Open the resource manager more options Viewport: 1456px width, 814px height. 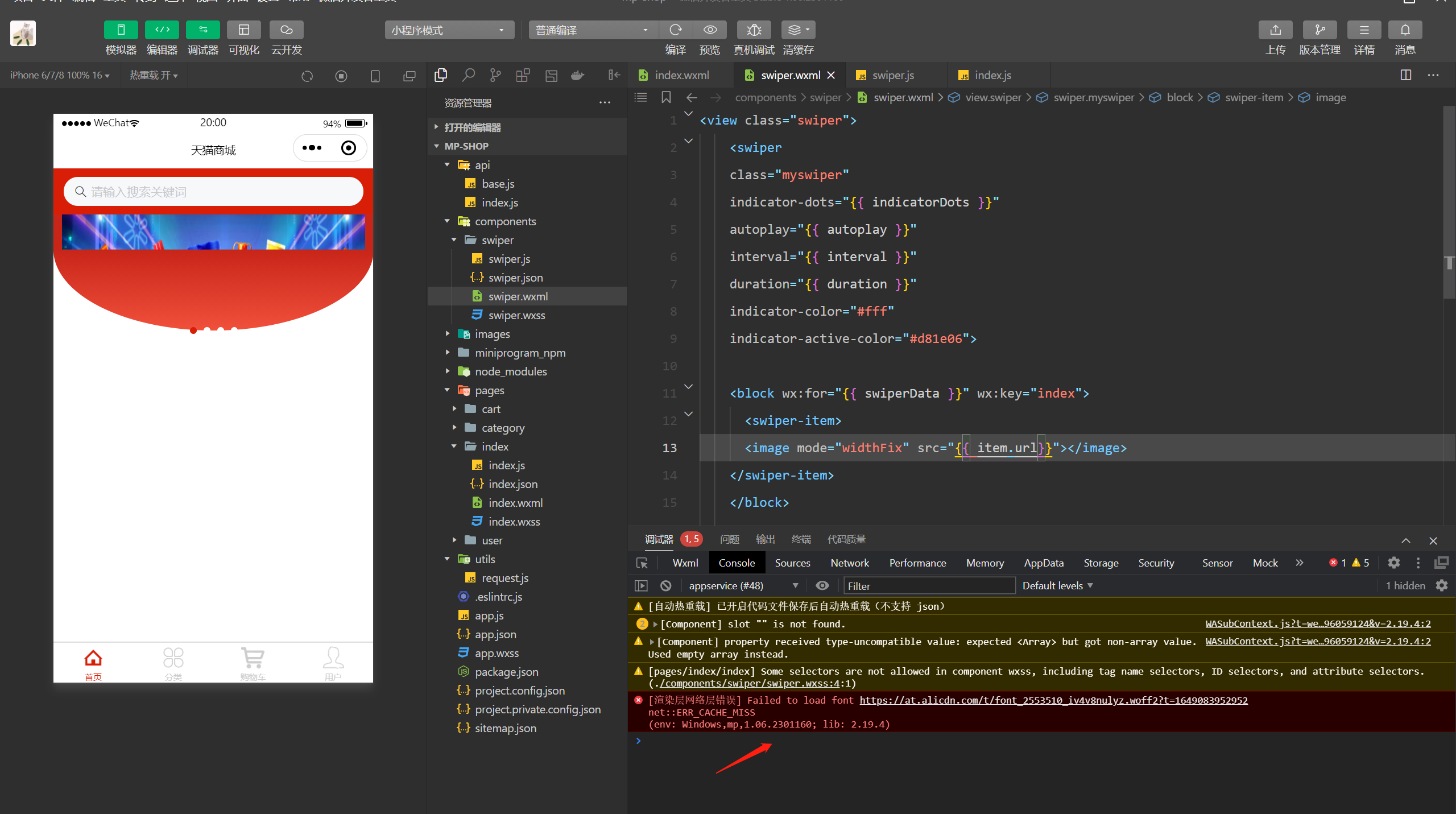605,103
